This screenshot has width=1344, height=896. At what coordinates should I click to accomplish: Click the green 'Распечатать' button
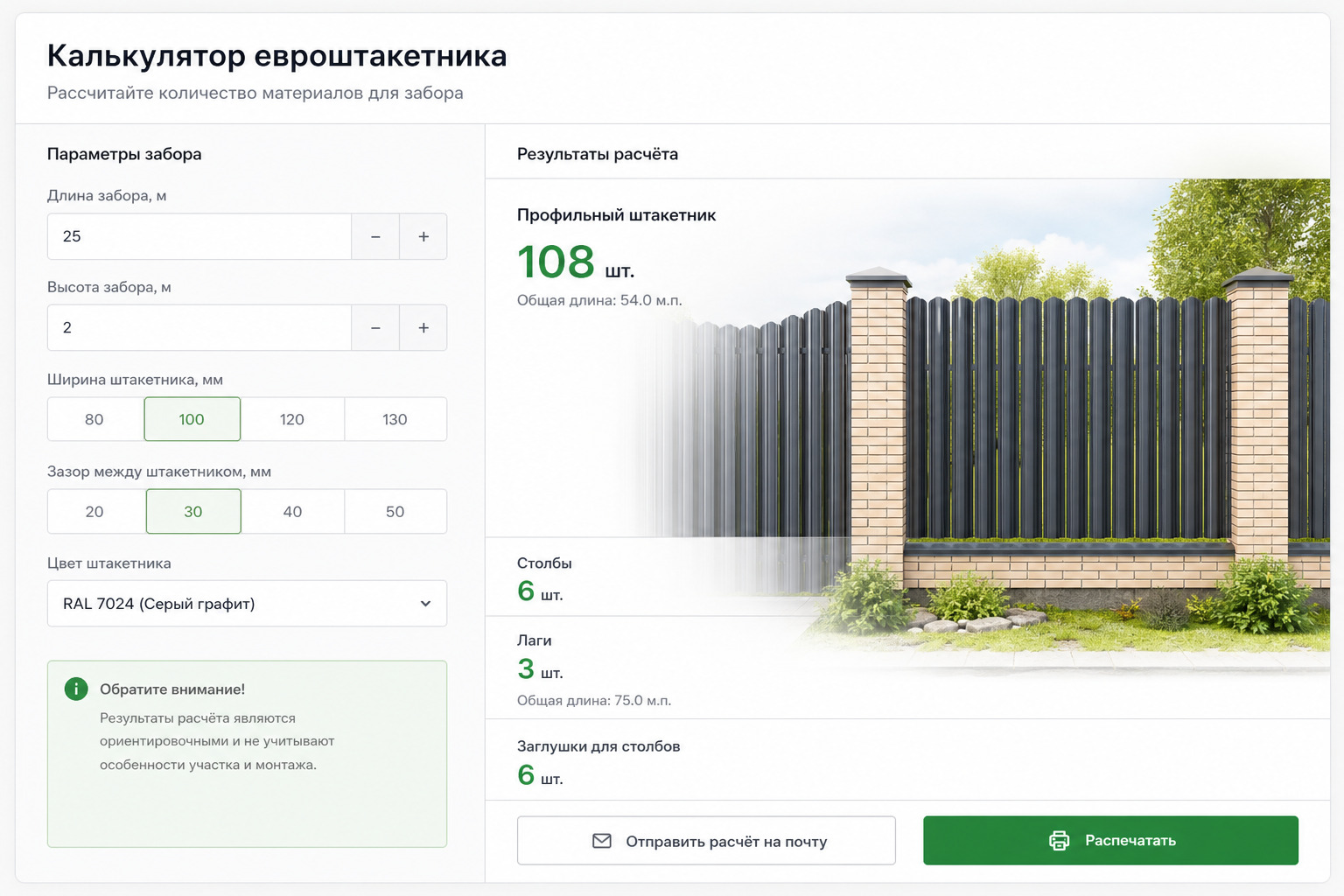[1110, 840]
